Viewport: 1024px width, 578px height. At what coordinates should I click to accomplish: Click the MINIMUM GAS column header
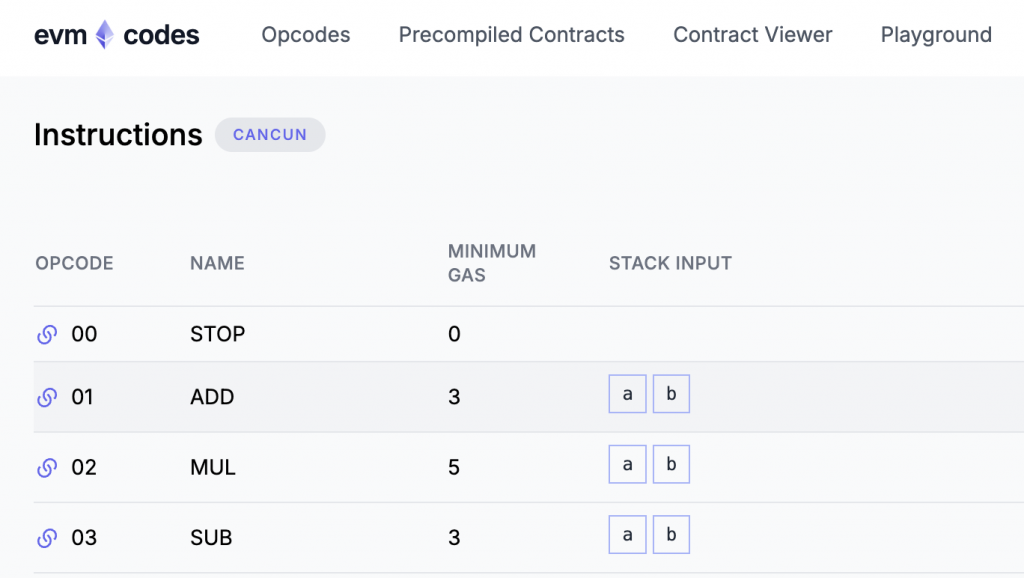pyautogui.click(x=491, y=263)
